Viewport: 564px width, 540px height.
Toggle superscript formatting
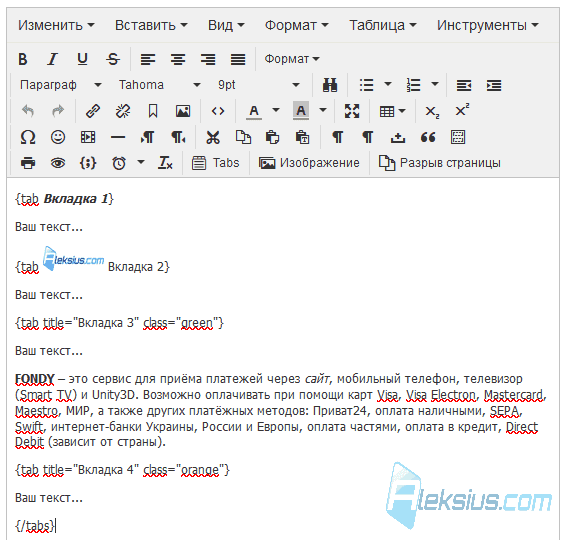[x=462, y=110]
